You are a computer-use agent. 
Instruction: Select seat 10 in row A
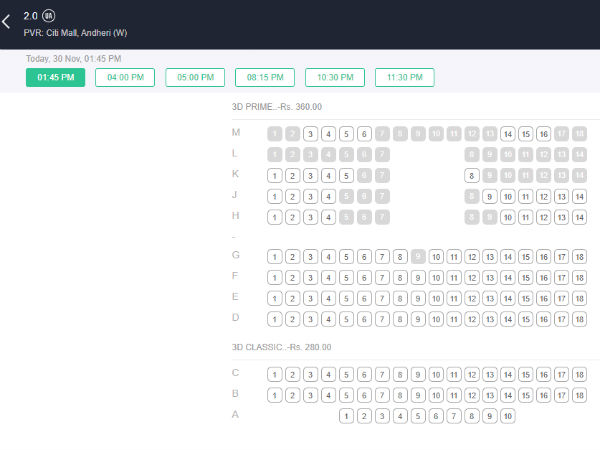508,416
